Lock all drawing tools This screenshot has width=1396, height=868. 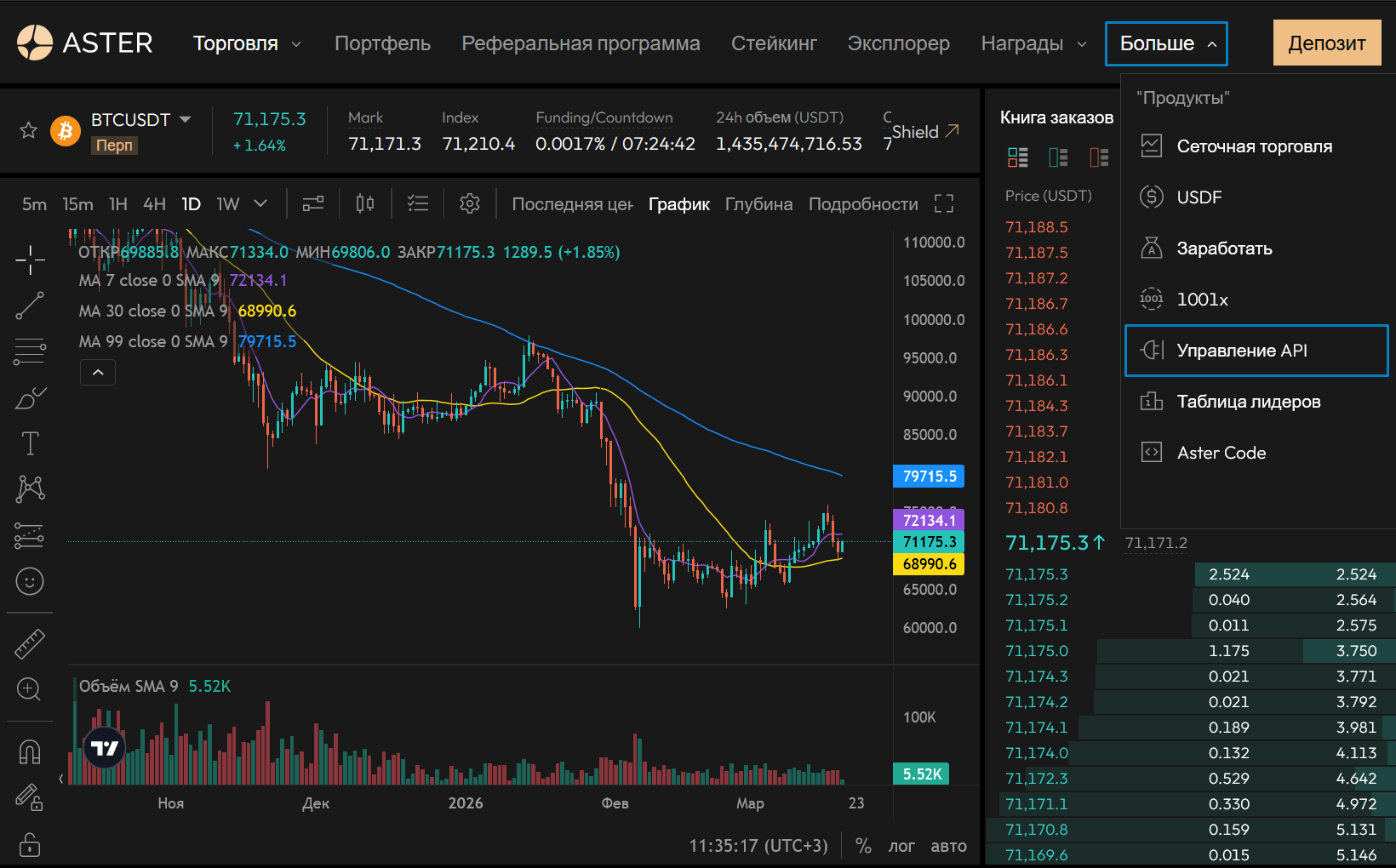30,845
